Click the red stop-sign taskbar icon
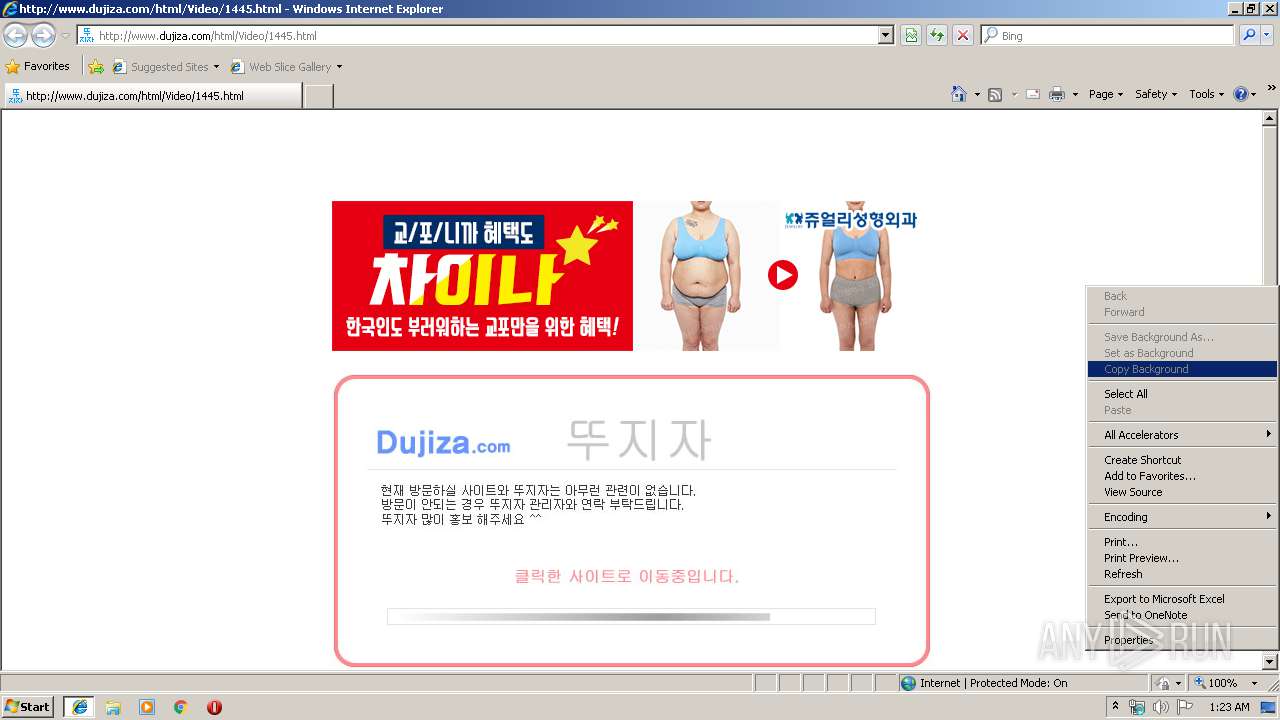Viewport: 1280px width, 720px height. 214,707
